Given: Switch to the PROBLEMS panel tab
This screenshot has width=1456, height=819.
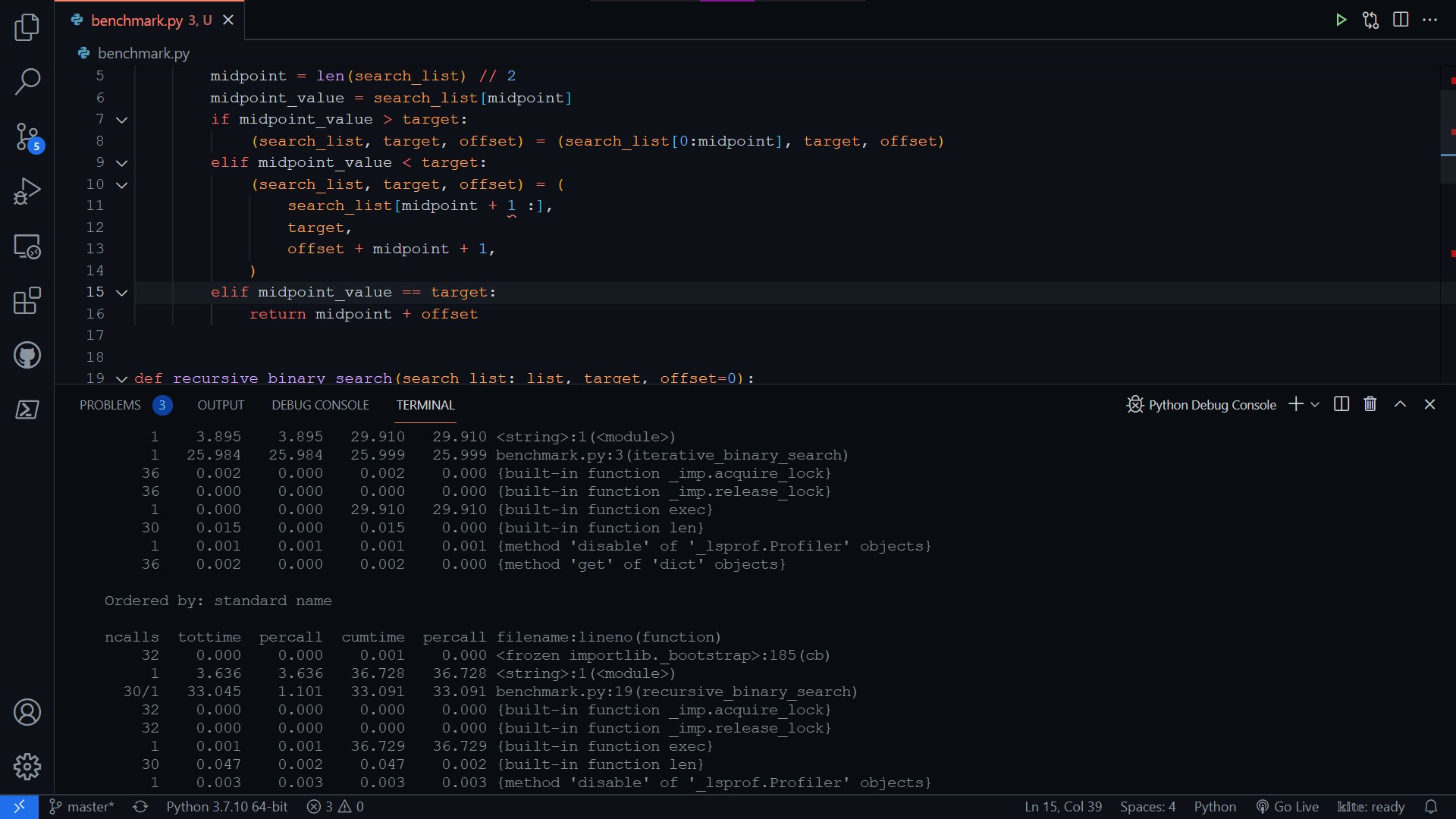Looking at the screenshot, I should (x=110, y=405).
